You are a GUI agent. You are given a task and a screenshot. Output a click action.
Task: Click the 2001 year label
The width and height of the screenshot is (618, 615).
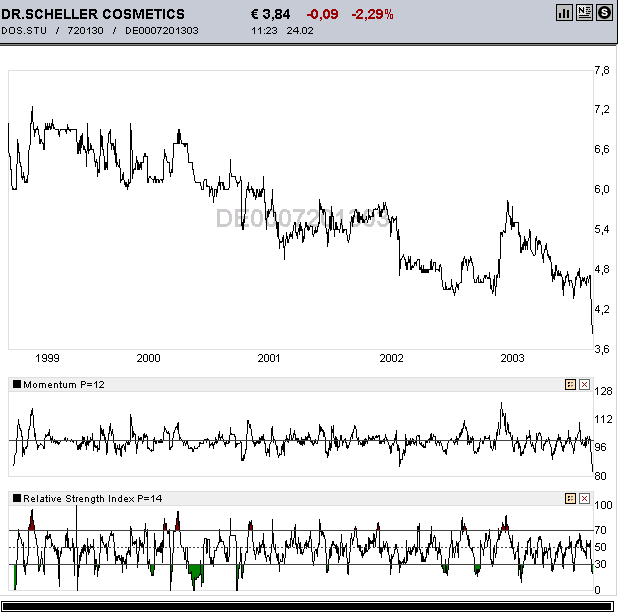click(269, 358)
